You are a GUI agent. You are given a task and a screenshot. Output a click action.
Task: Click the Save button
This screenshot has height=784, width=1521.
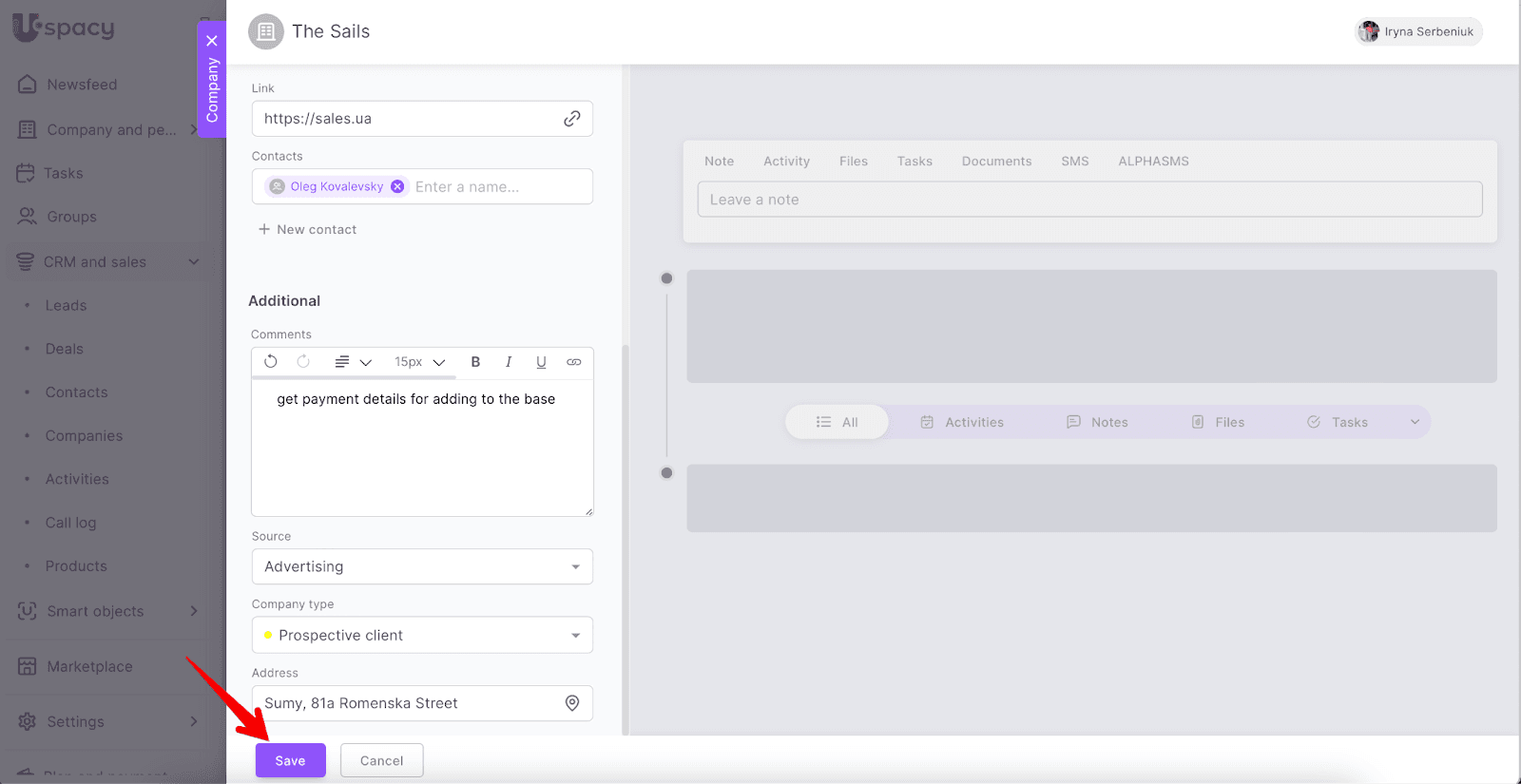click(290, 761)
